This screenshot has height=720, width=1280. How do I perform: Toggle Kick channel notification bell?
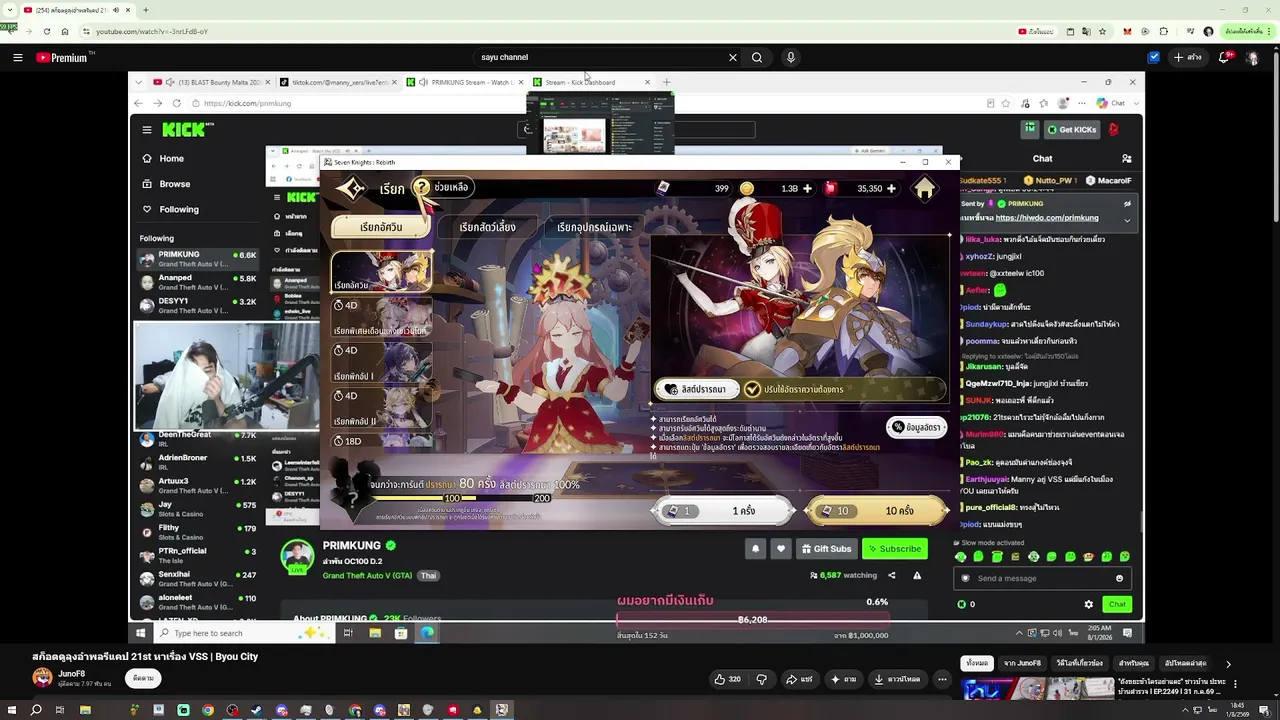pos(755,548)
